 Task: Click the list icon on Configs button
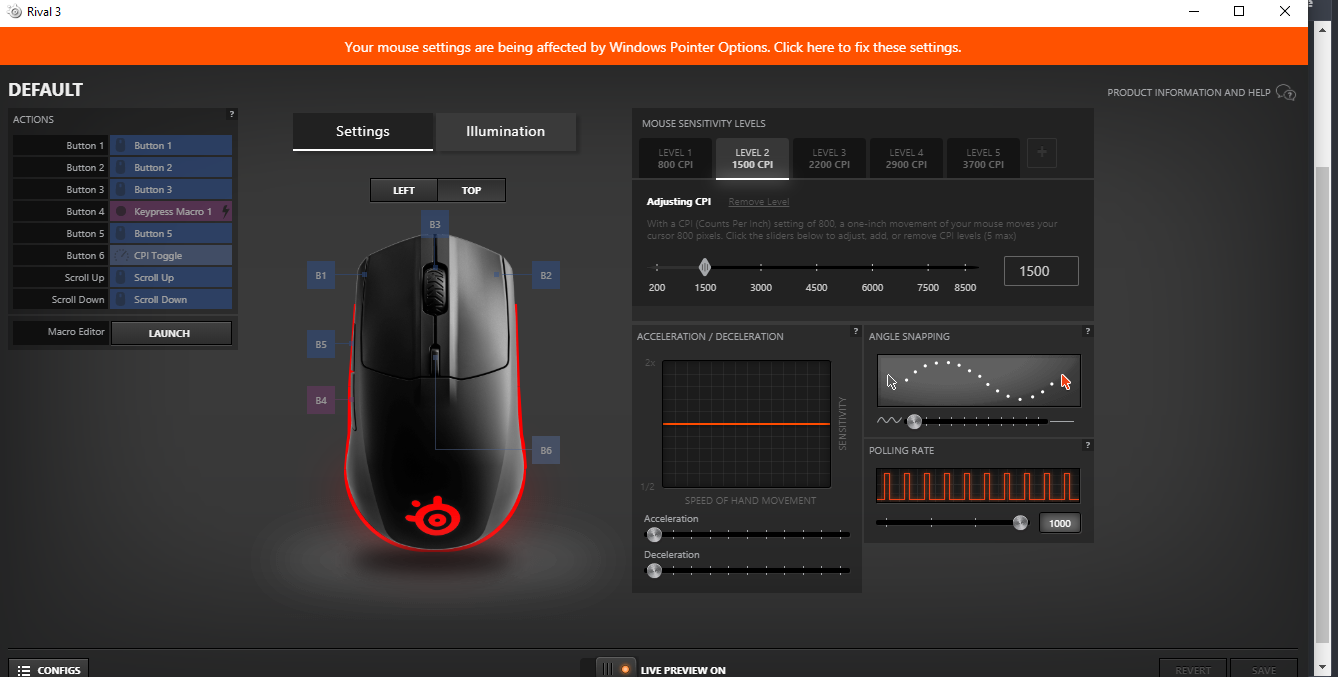pyautogui.click(x=24, y=670)
